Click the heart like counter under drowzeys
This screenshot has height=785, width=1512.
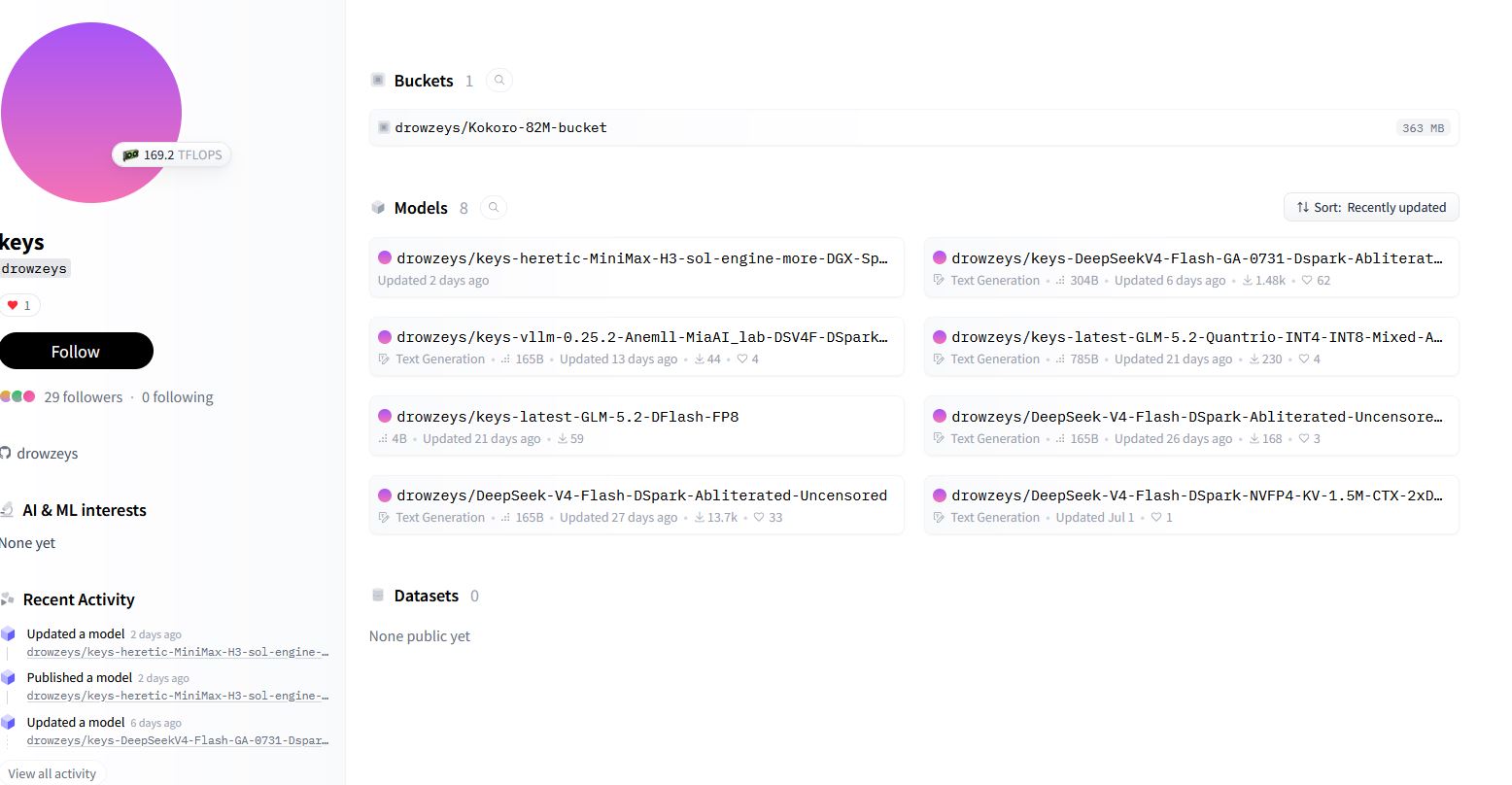[x=18, y=305]
